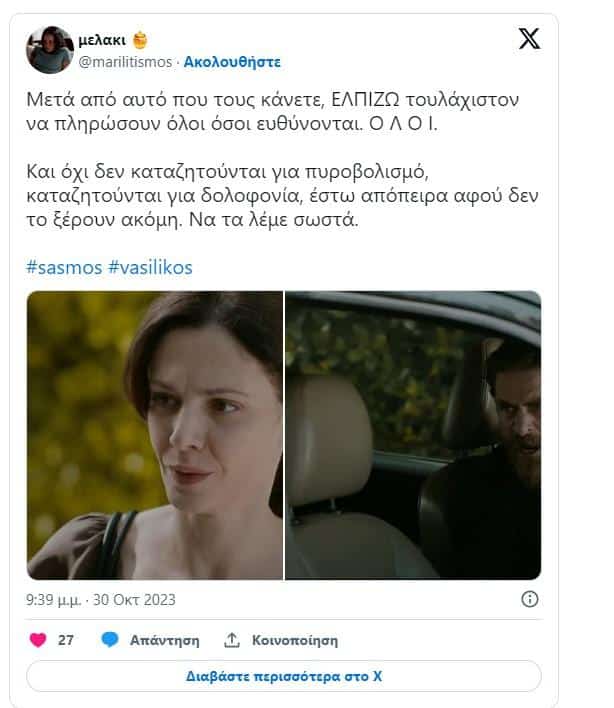Click the X logo icon
The height and width of the screenshot is (708, 614).
tap(529, 38)
